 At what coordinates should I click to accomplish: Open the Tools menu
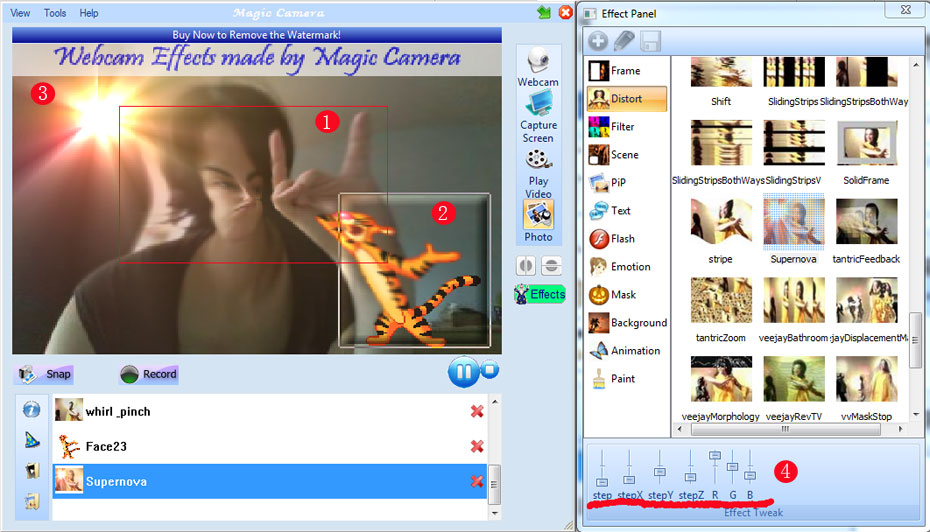55,13
